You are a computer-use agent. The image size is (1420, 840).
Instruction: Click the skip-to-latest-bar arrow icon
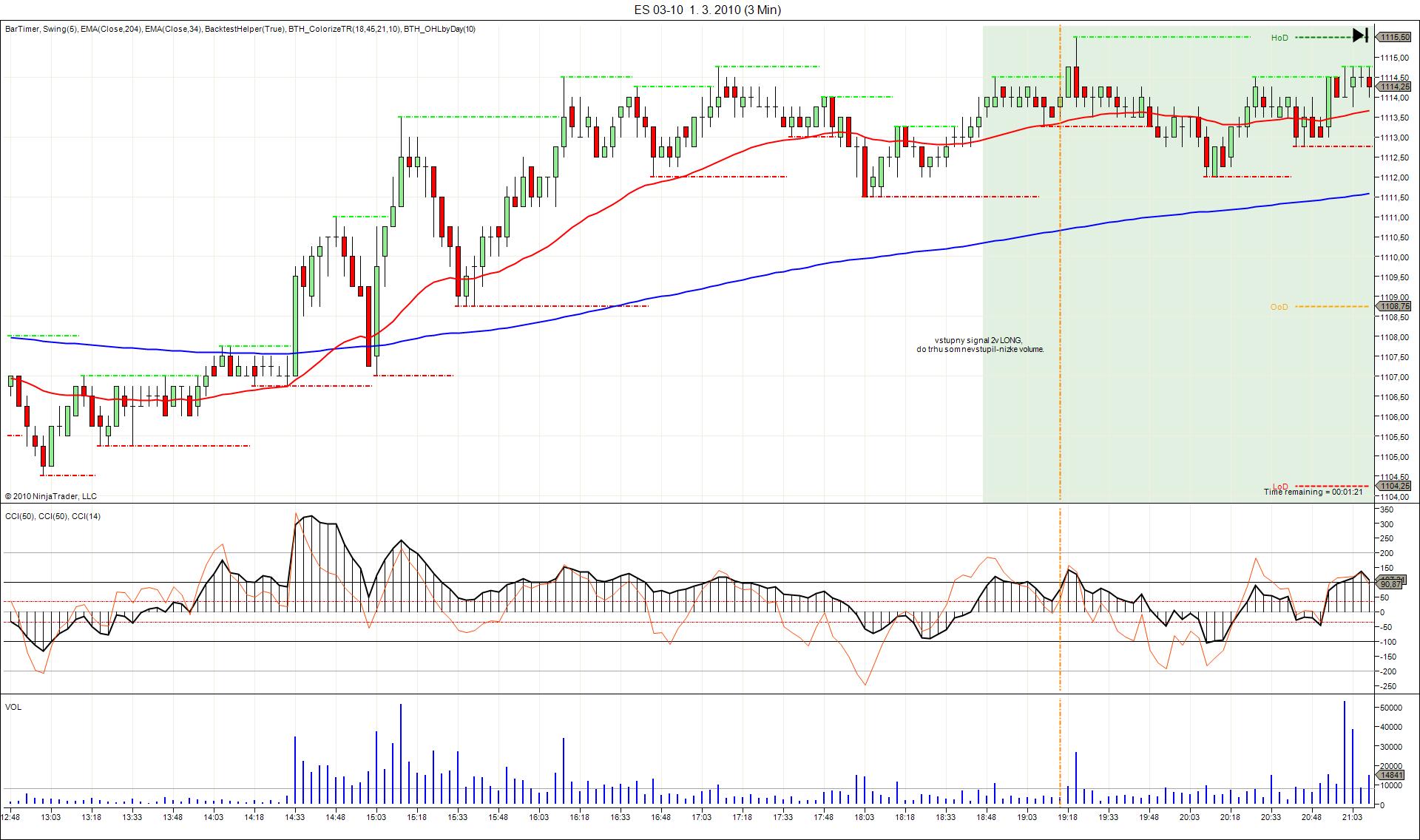click(1360, 35)
